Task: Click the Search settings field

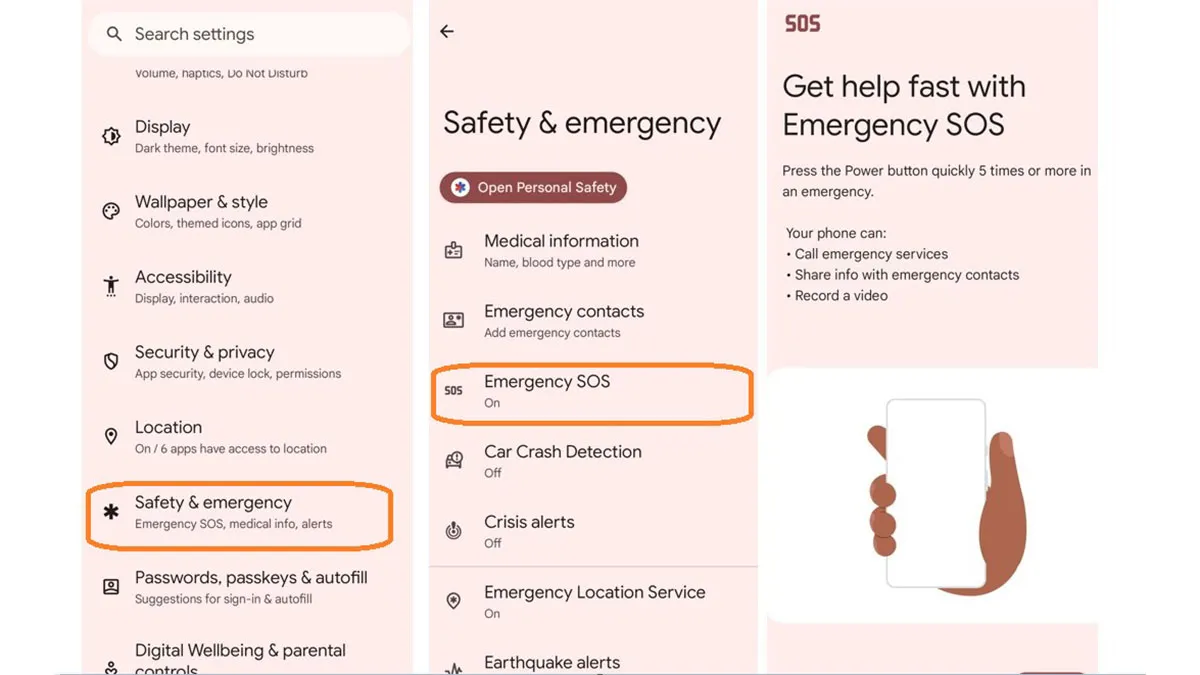Action: click(249, 34)
